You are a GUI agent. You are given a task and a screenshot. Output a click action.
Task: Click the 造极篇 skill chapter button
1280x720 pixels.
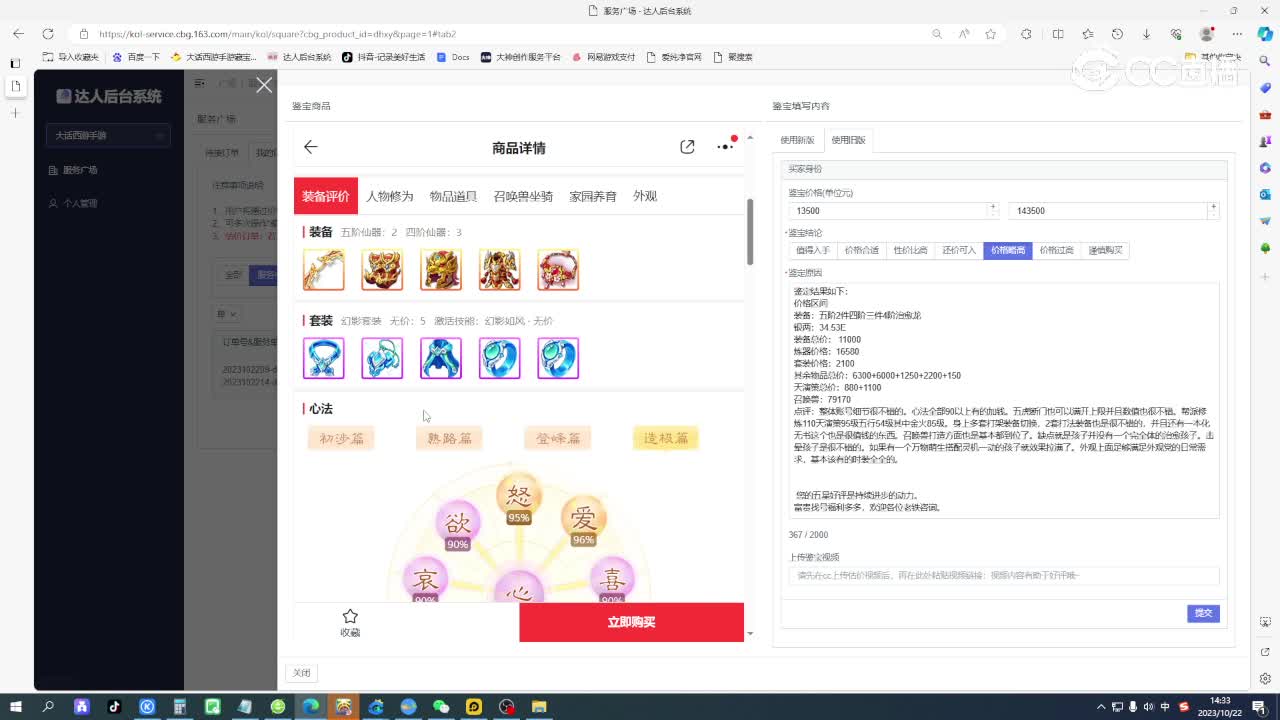click(665, 438)
